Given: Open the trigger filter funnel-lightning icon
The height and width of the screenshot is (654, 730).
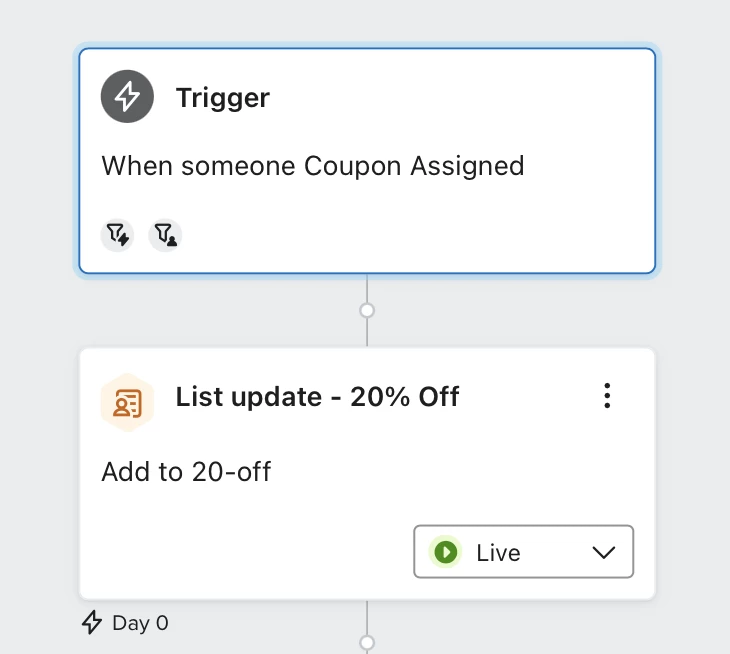Looking at the screenshot, I should (x=117, y=235).
